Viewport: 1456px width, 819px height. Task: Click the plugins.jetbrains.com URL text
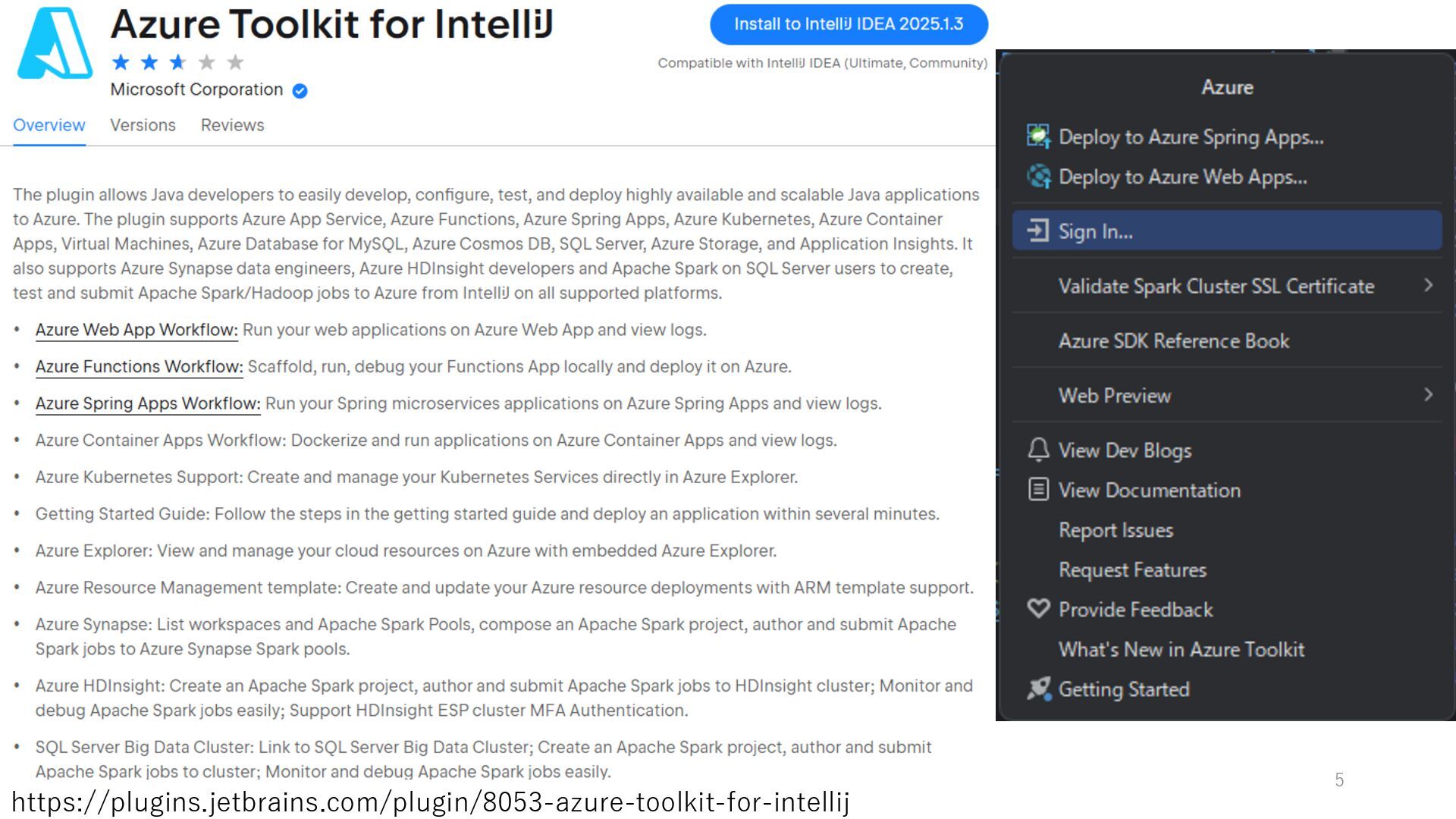(x=430, y=802)
